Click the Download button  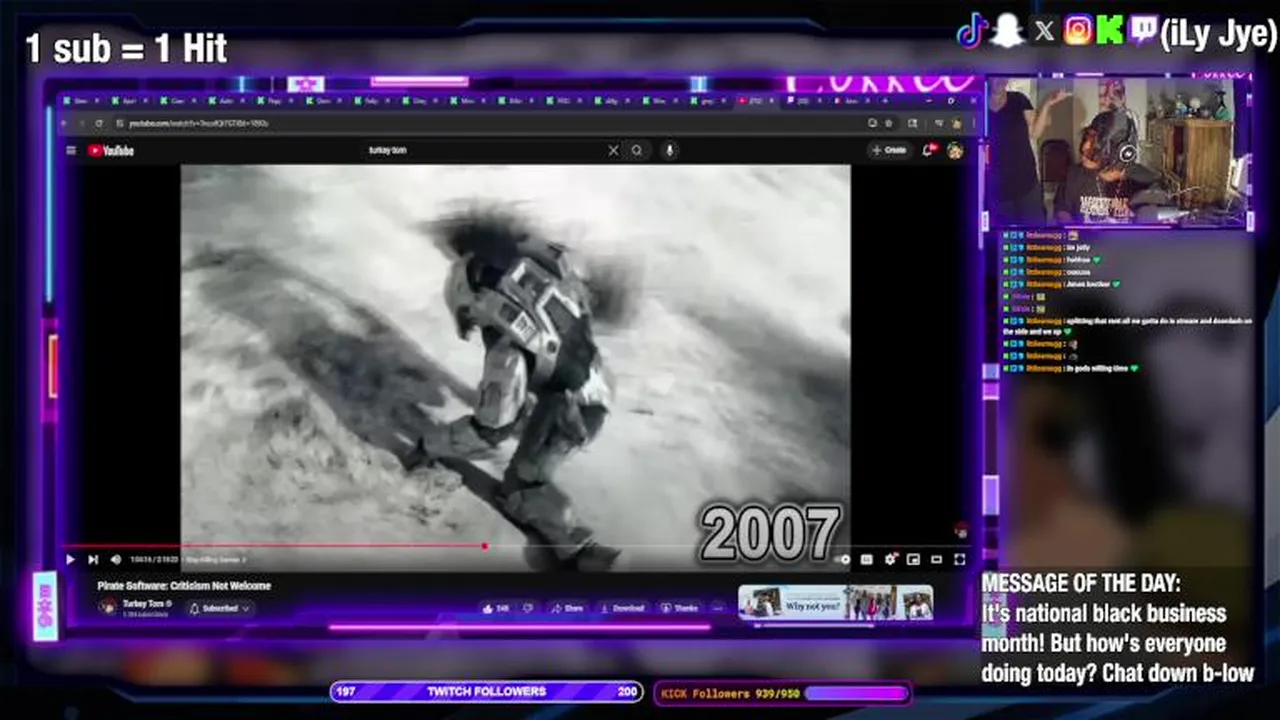click(623, 608)
